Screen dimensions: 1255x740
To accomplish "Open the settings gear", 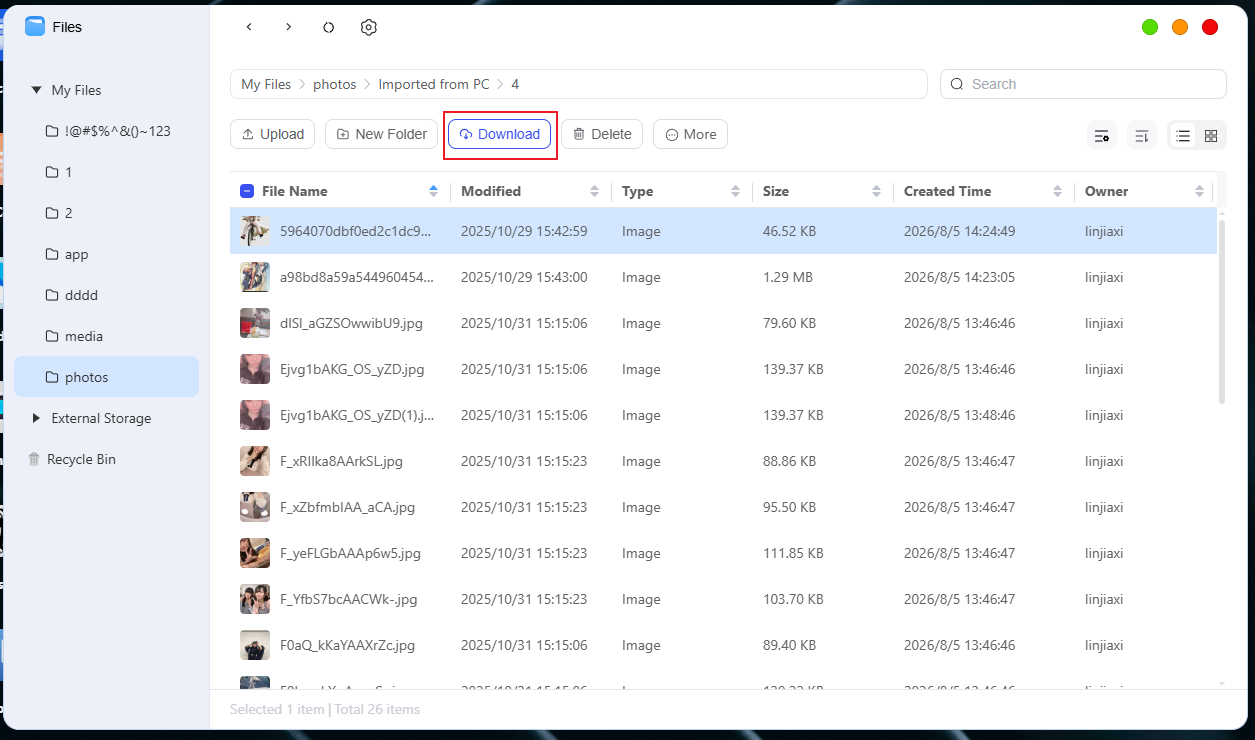I will tap(368, 27).
